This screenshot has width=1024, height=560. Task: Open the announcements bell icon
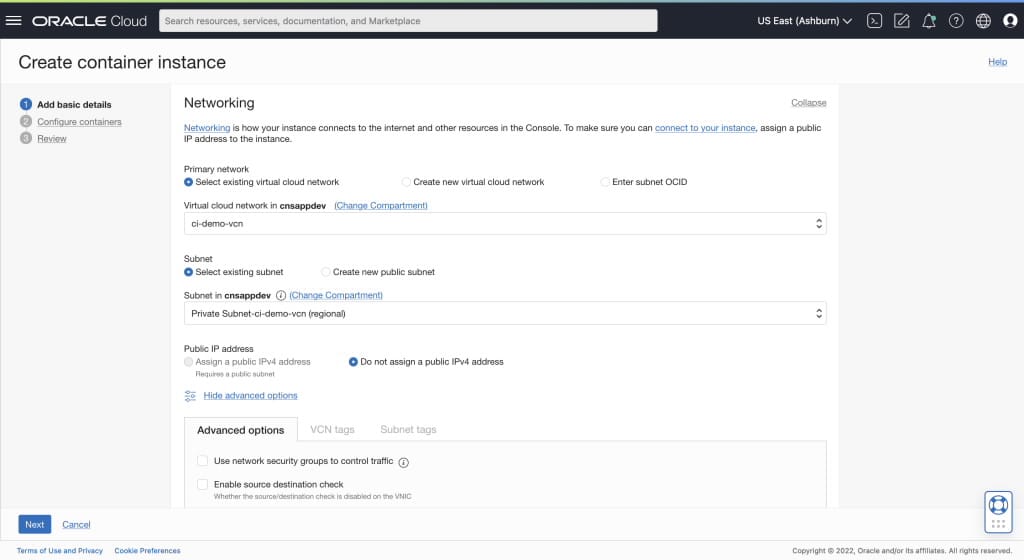pos(929,20)
